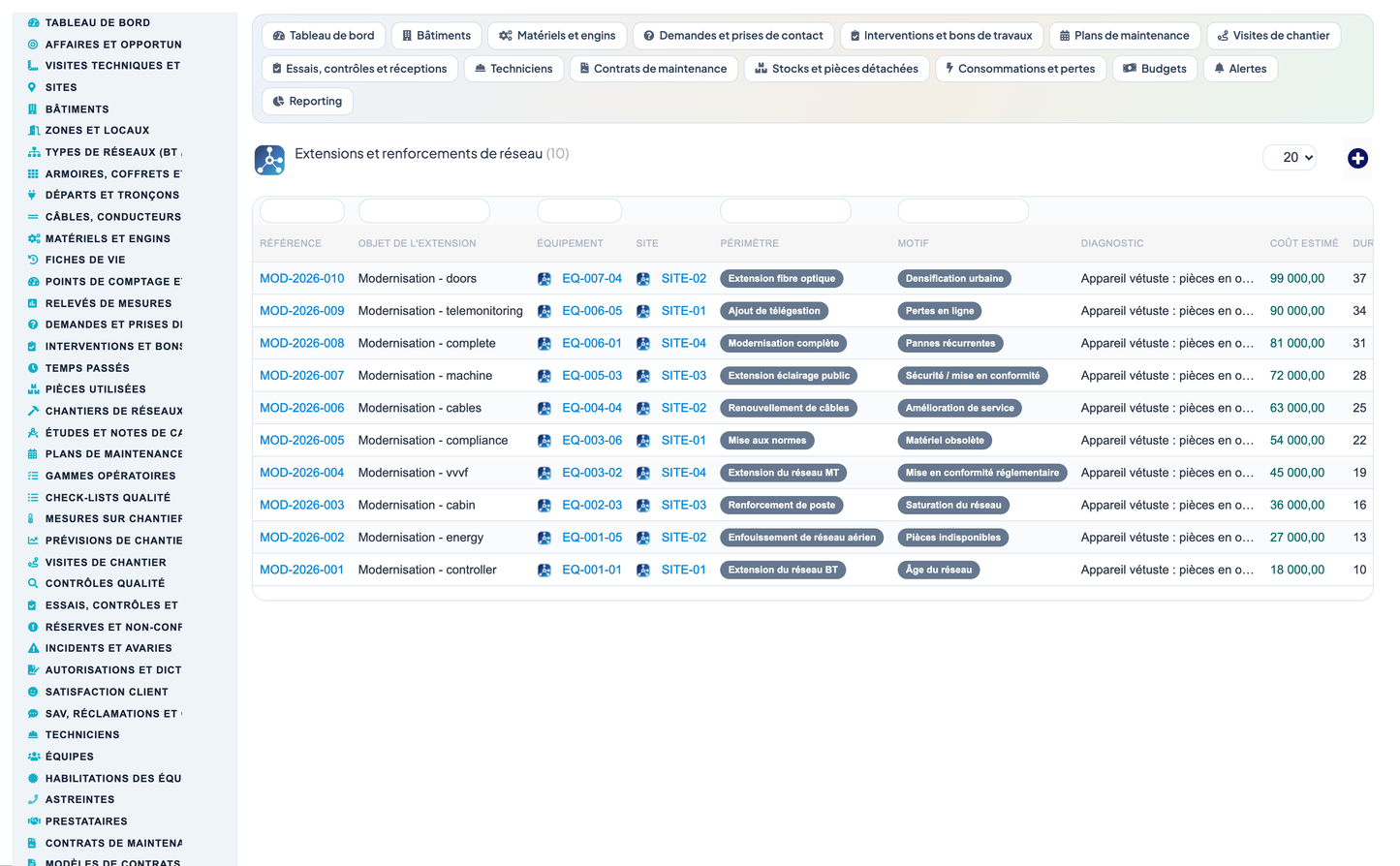The image size is (1400, 866).
Task: Open Consommations et pertes tab
Action: [1021, 69]
